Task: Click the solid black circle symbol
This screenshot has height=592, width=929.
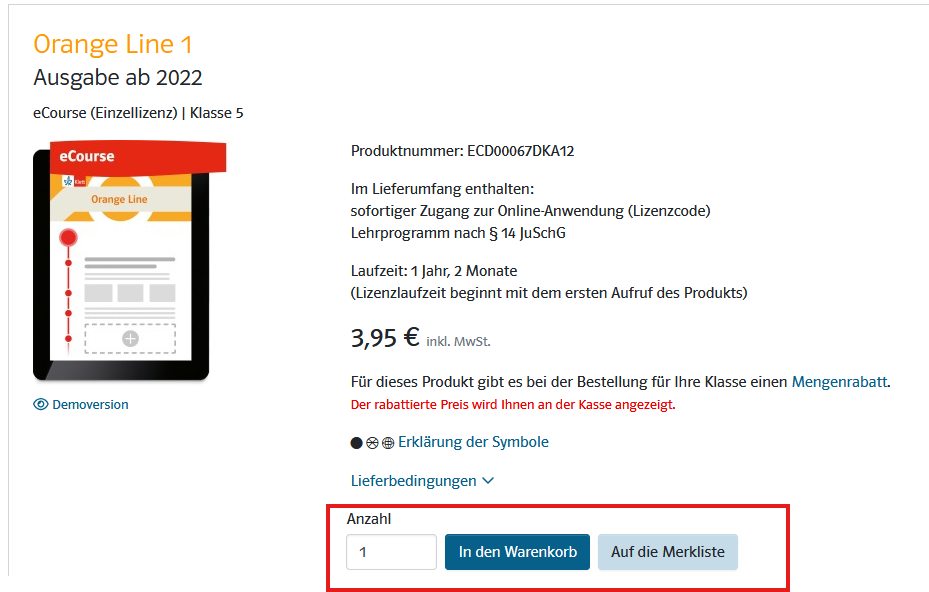Action: (356, 443)
